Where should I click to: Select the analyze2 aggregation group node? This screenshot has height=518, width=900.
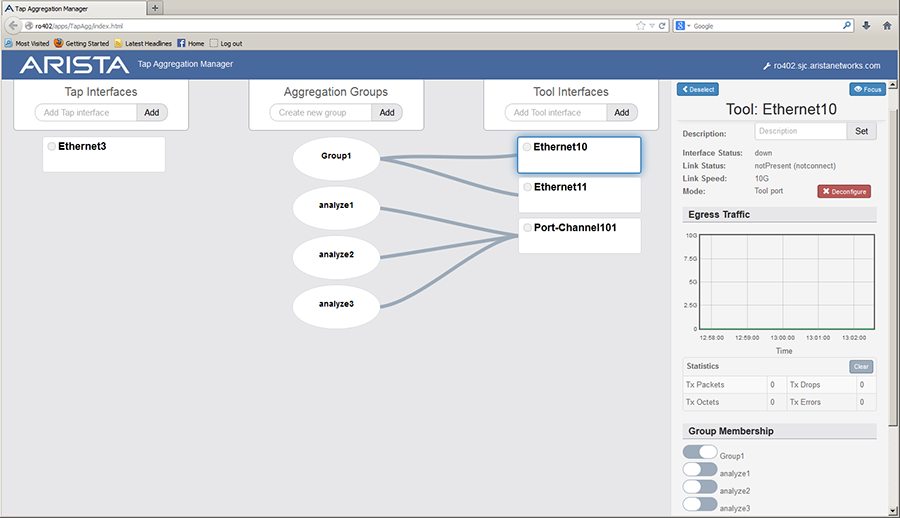[x=336, y=255]
